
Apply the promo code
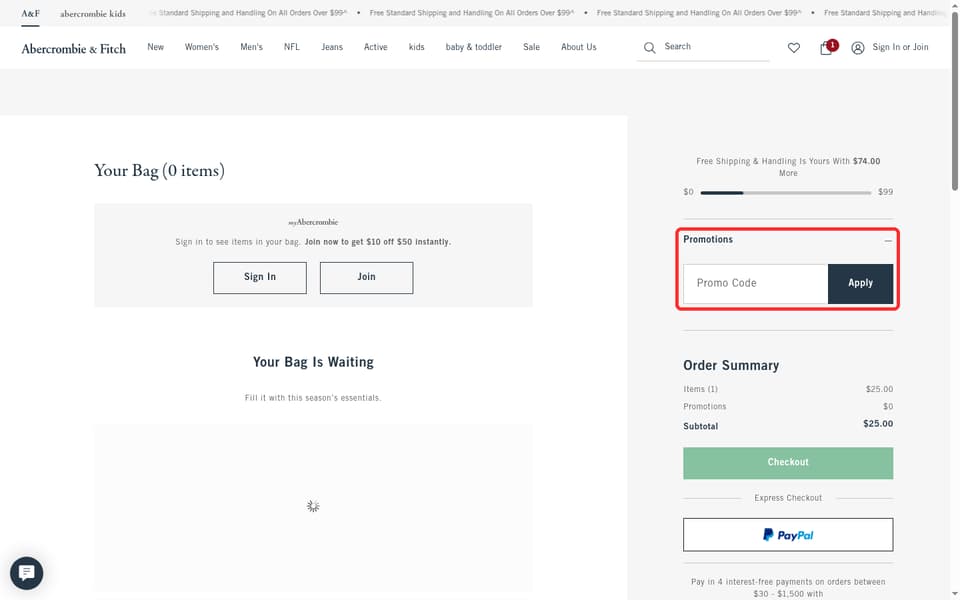860,283
